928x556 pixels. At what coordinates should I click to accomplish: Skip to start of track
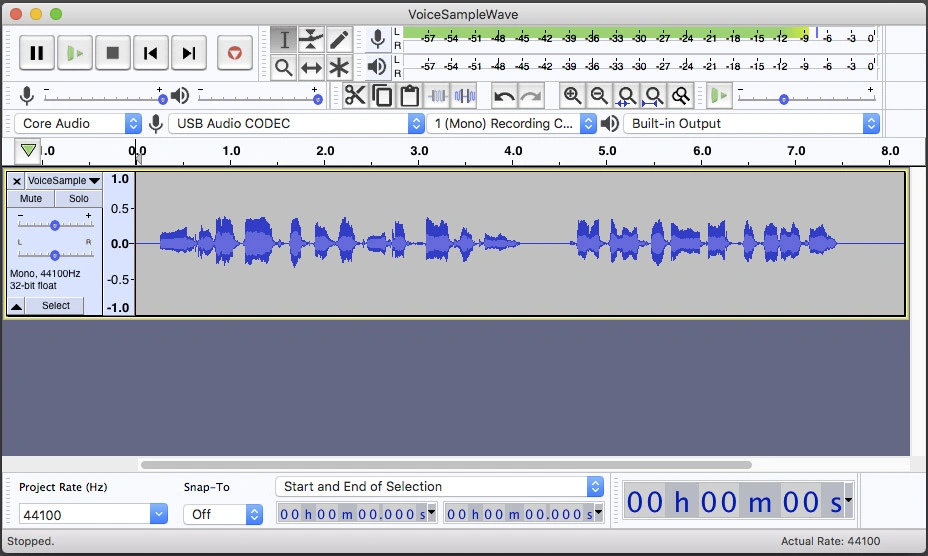150,53
